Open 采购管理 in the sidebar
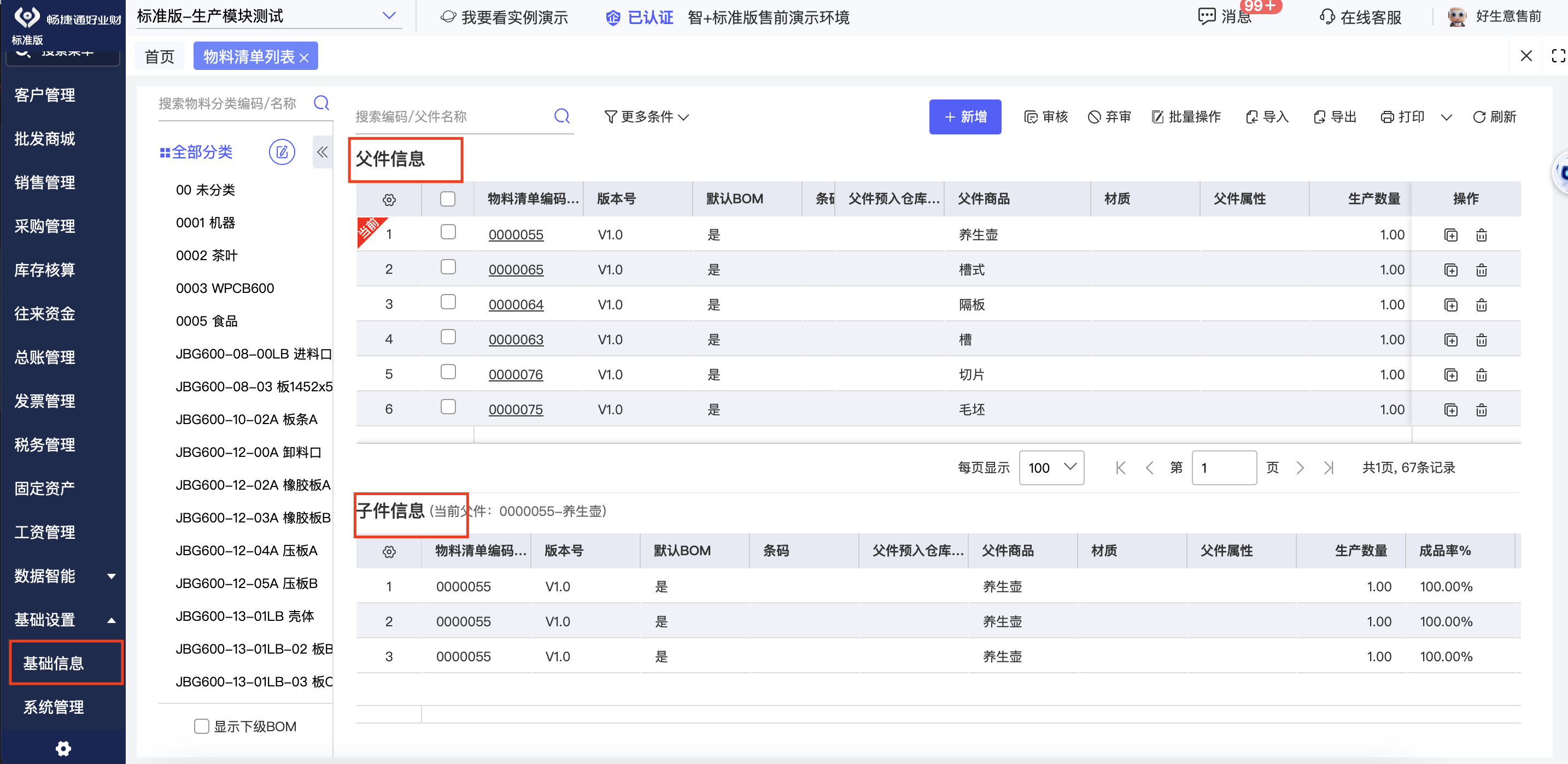The height and width of the screenshot is (764, 1568). click(45, 226)
